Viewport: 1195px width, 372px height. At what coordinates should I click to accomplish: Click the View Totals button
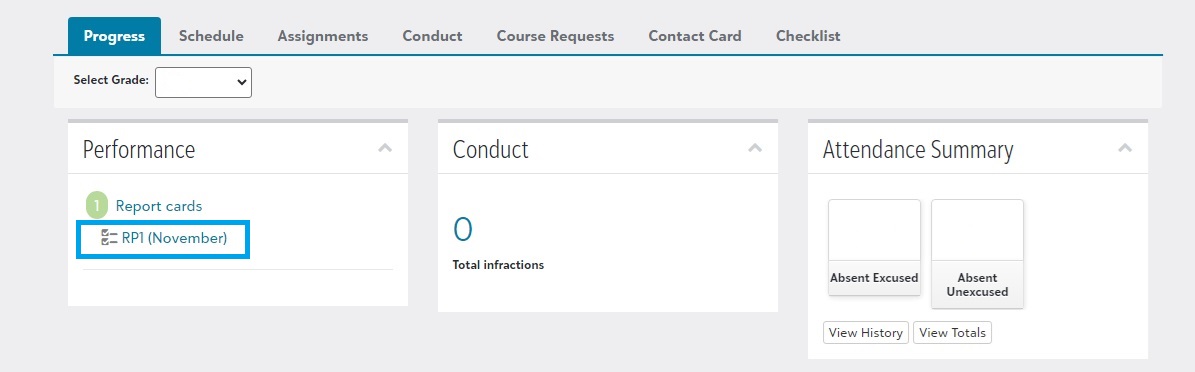(x=953, y=332)
